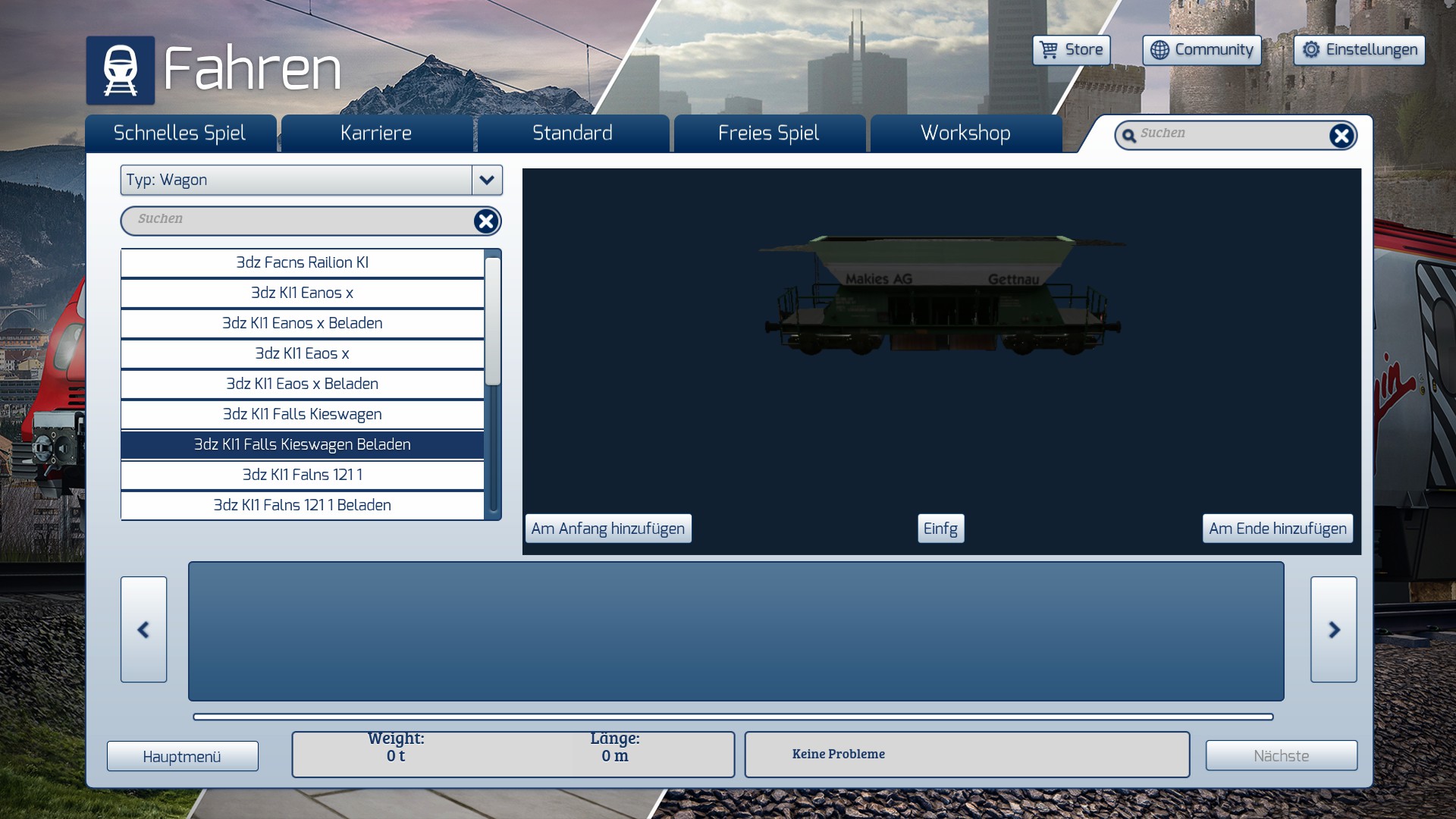Select 3dz Kl1 Eanos x Beladen wagon
The height and width of the screenshot is (819, 1456).
click(x=302, y=323)
